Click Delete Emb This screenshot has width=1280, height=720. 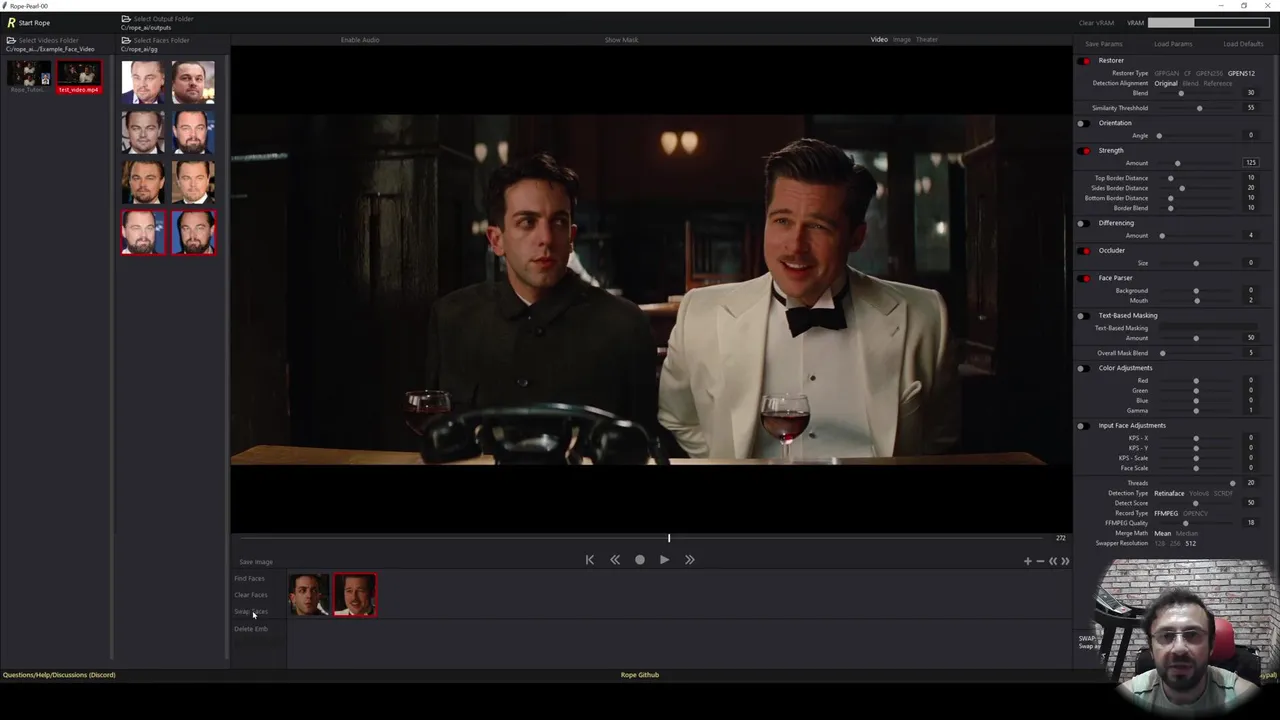click(251, 629)
